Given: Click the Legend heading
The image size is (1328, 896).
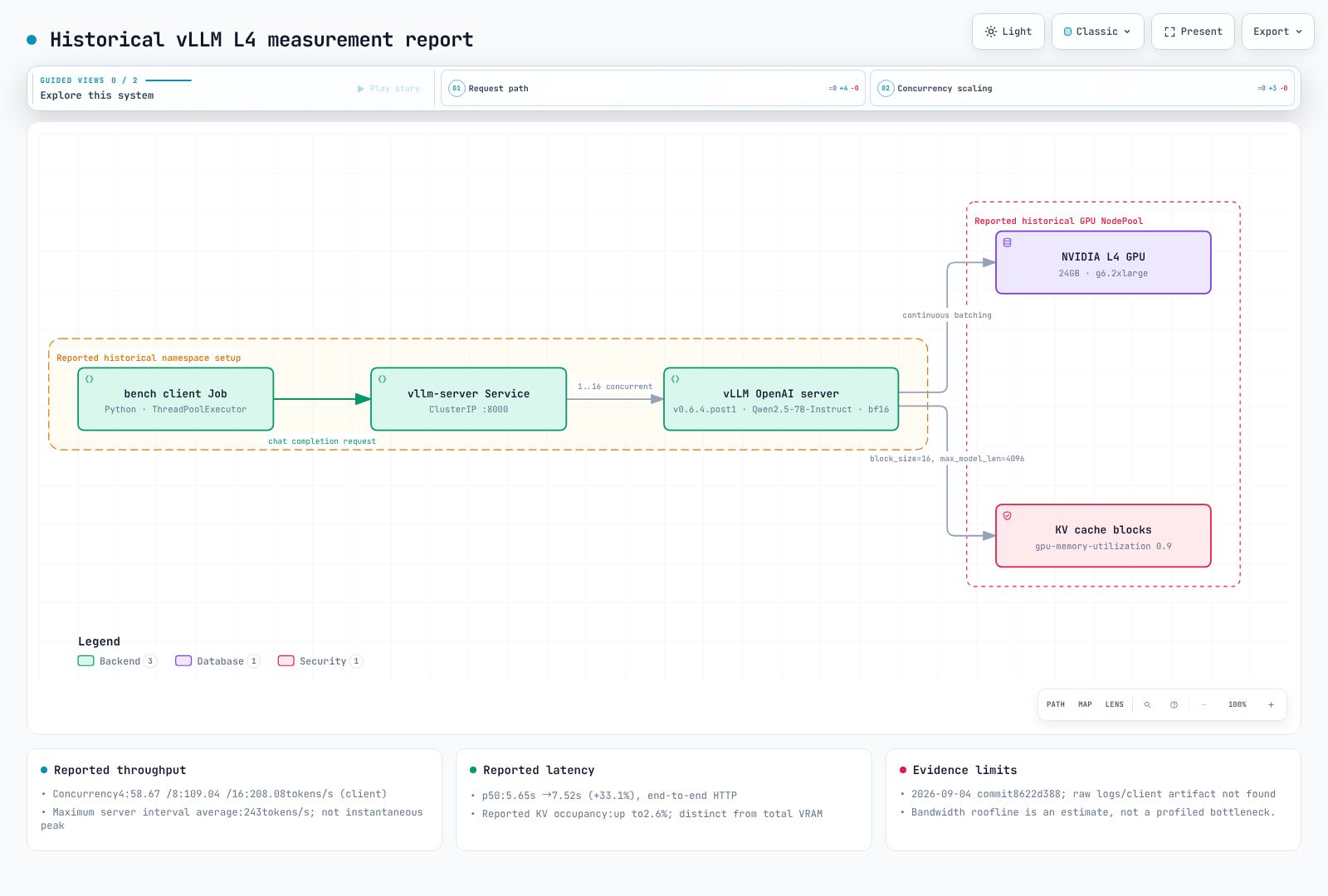Looking at the screenshot, I should [99, 641].
